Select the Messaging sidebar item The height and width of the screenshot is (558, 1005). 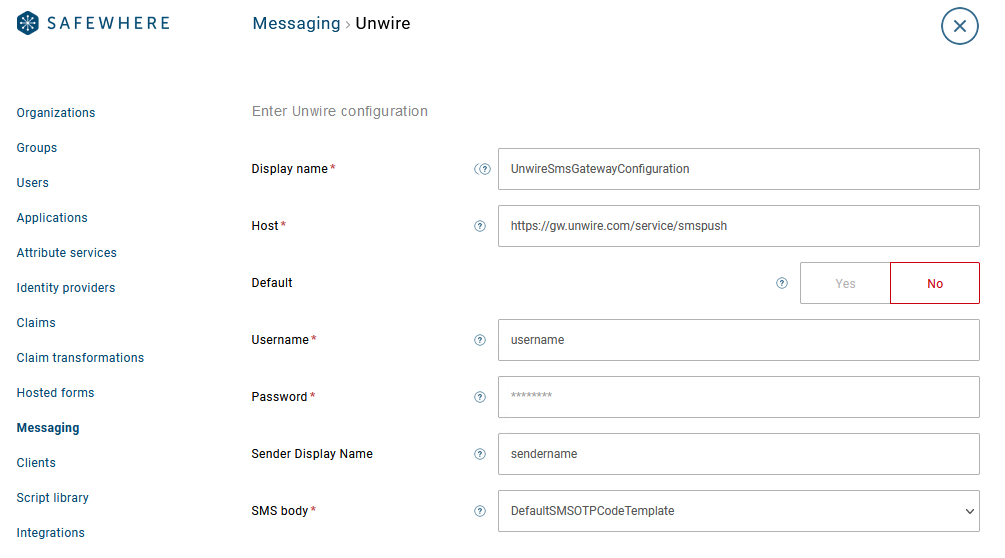coord(48,428)
